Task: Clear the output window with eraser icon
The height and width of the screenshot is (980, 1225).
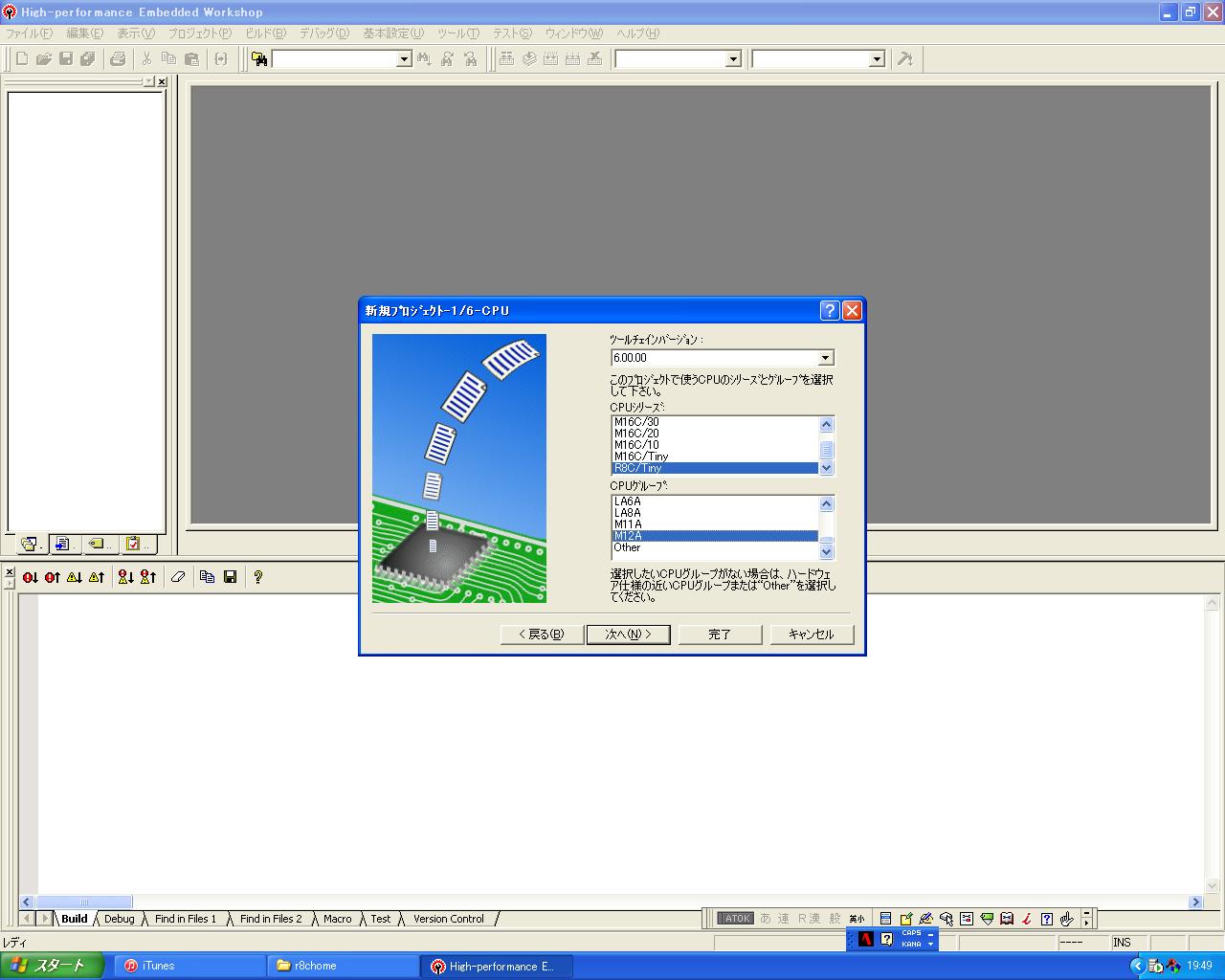Action: [178, 577]
